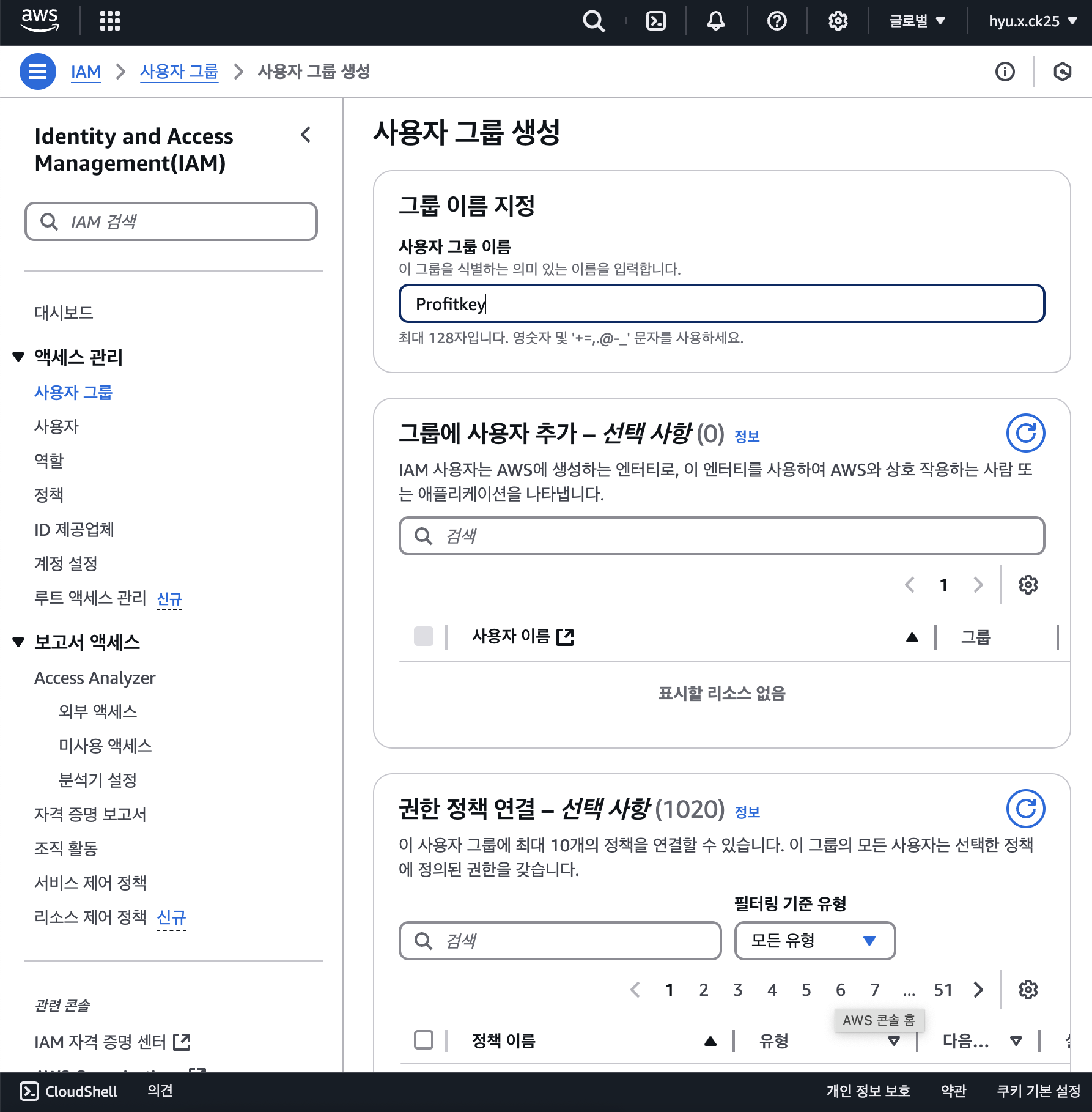Click the info icon near the breadcrumb

pos(1004,72)
